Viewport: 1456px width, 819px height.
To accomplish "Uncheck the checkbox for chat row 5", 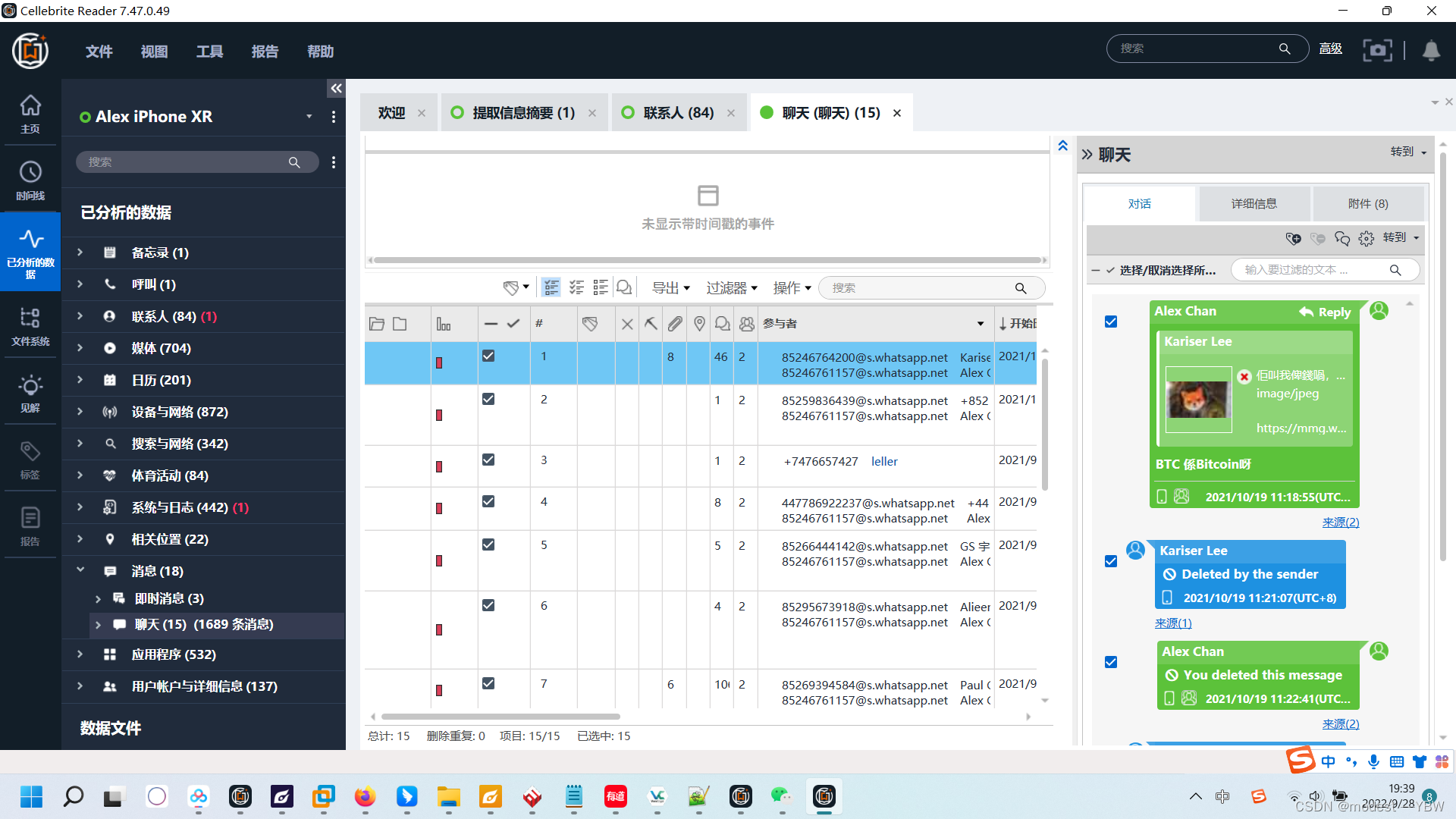I will 488,544.
